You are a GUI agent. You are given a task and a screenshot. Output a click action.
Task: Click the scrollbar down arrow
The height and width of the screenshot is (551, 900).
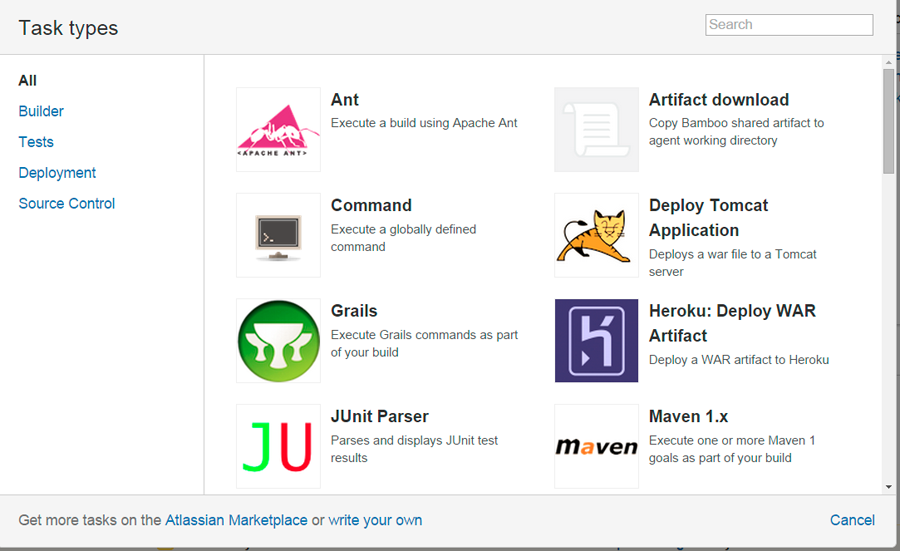click(x=889, y=487)
